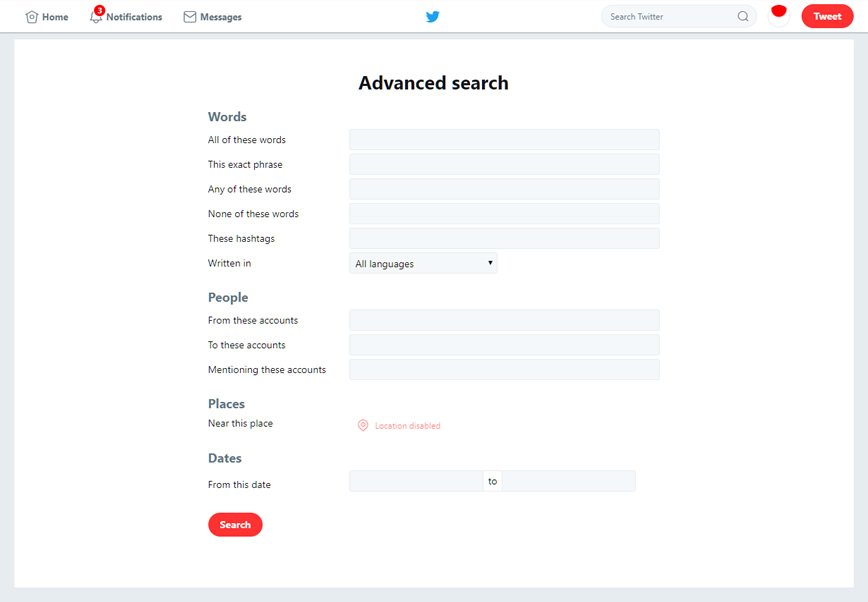Click the Written in label

(230, 263)
